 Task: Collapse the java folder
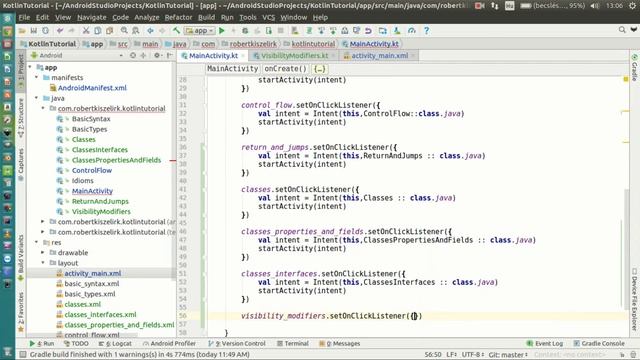click(x=37, y=98)
